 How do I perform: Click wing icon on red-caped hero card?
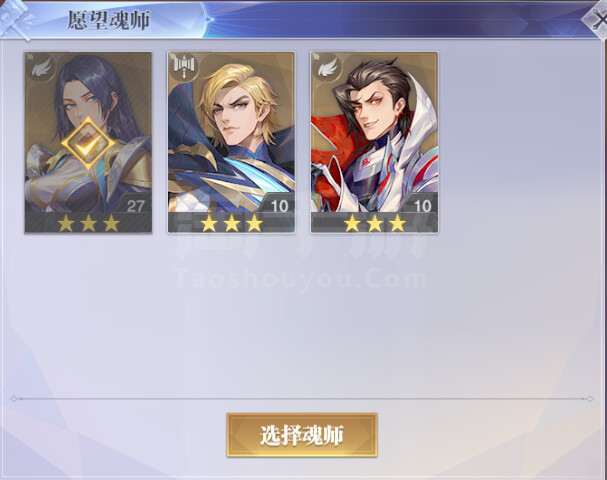[x=328, y=68]
